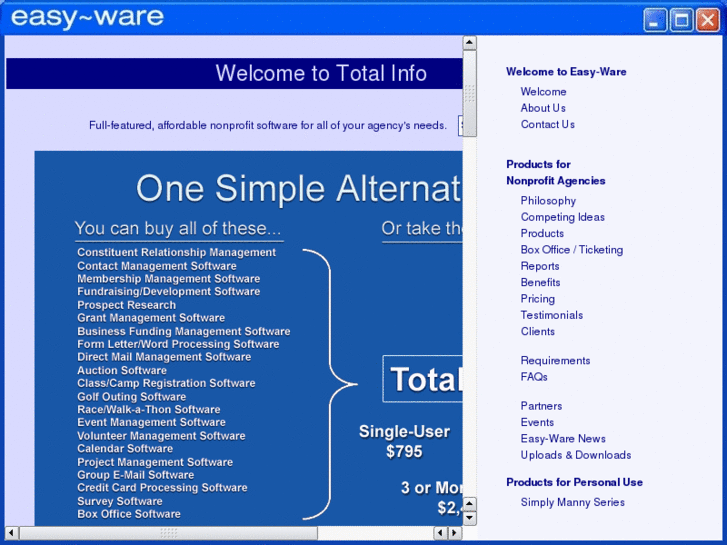Click "Welcome to Easy-Ware" section heading
This screenshot has width=727, height=545.
coord(566,72)
